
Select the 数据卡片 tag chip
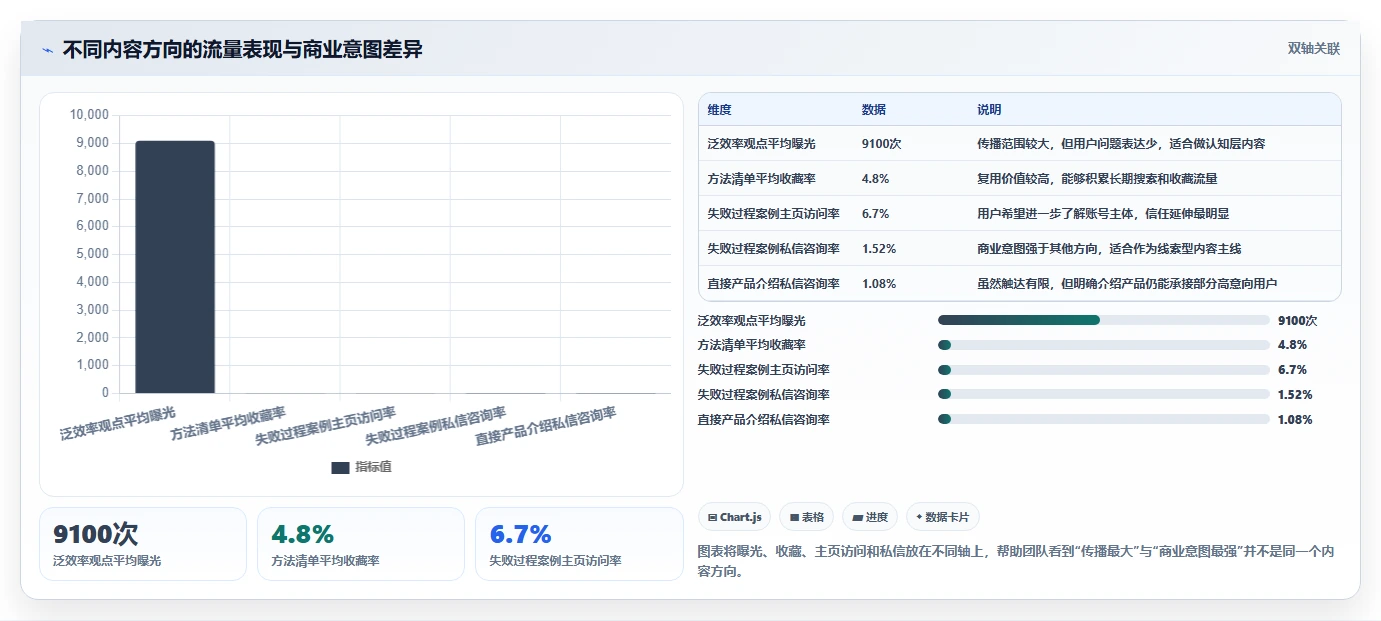coord(943,517)
